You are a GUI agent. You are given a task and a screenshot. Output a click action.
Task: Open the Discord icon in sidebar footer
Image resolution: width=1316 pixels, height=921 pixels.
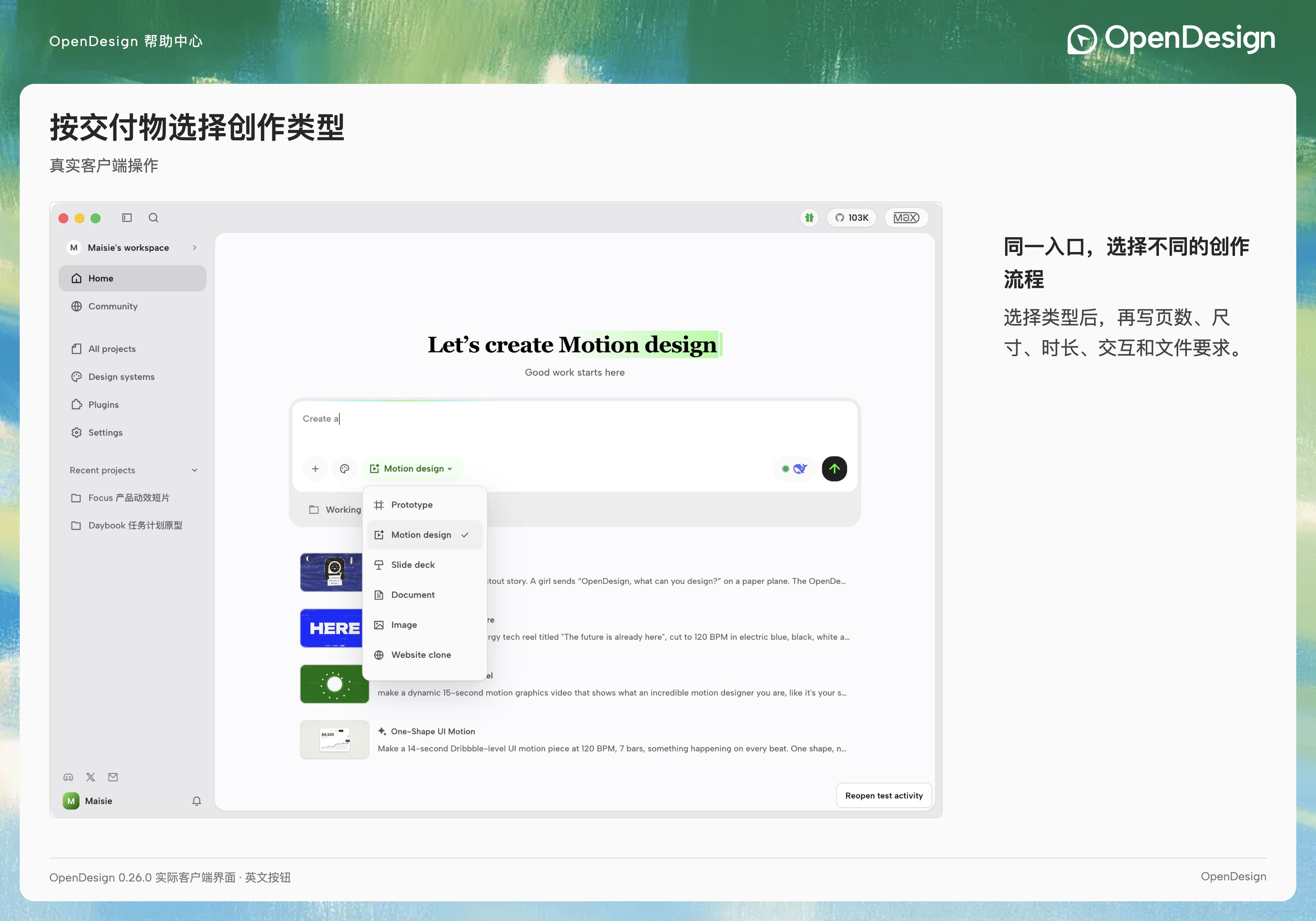pyautogui.click(x=68, y=778)
